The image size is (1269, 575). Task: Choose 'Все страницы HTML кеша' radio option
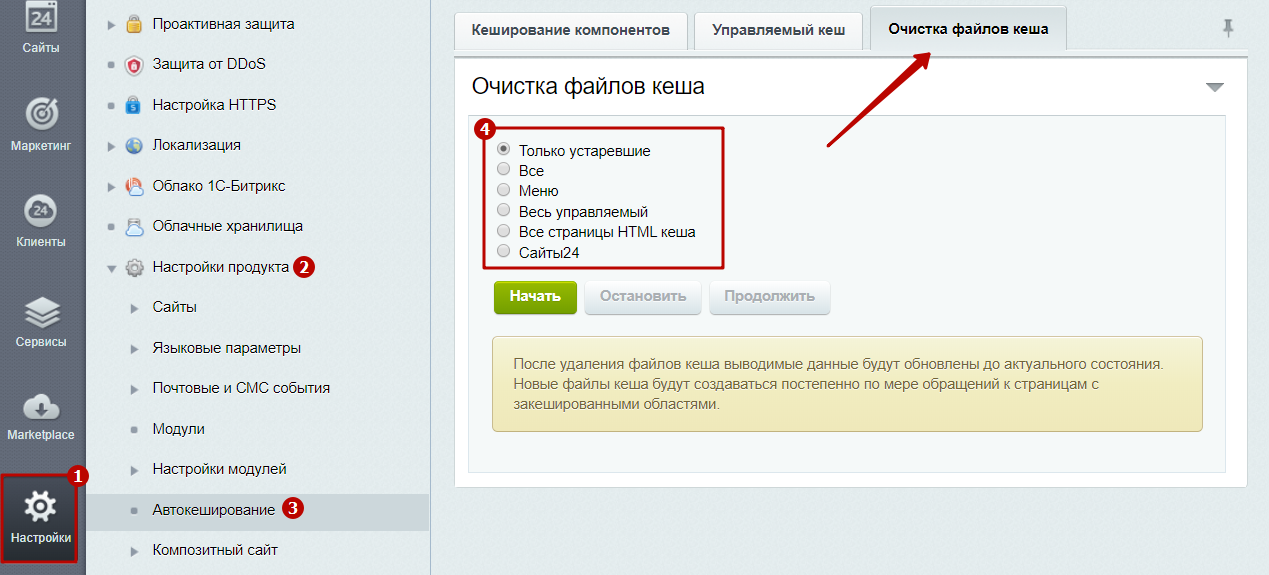(x=504, y=231)
